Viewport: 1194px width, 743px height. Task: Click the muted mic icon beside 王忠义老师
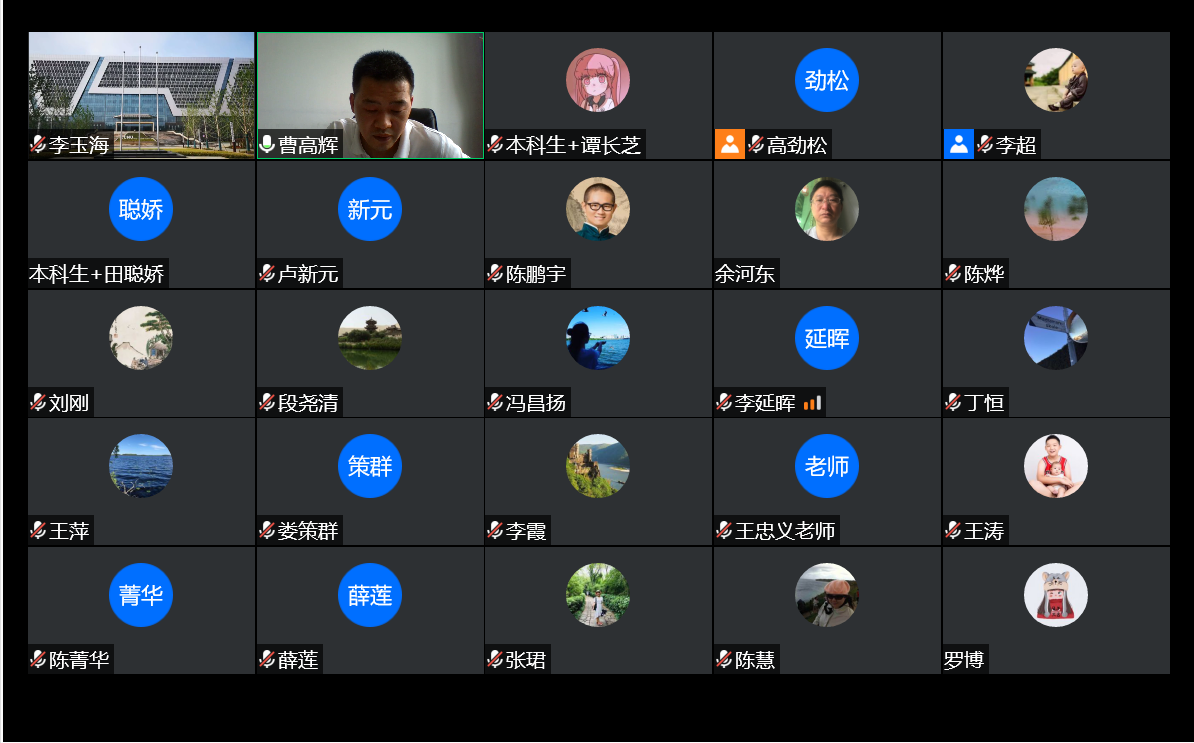coord(724,531)
